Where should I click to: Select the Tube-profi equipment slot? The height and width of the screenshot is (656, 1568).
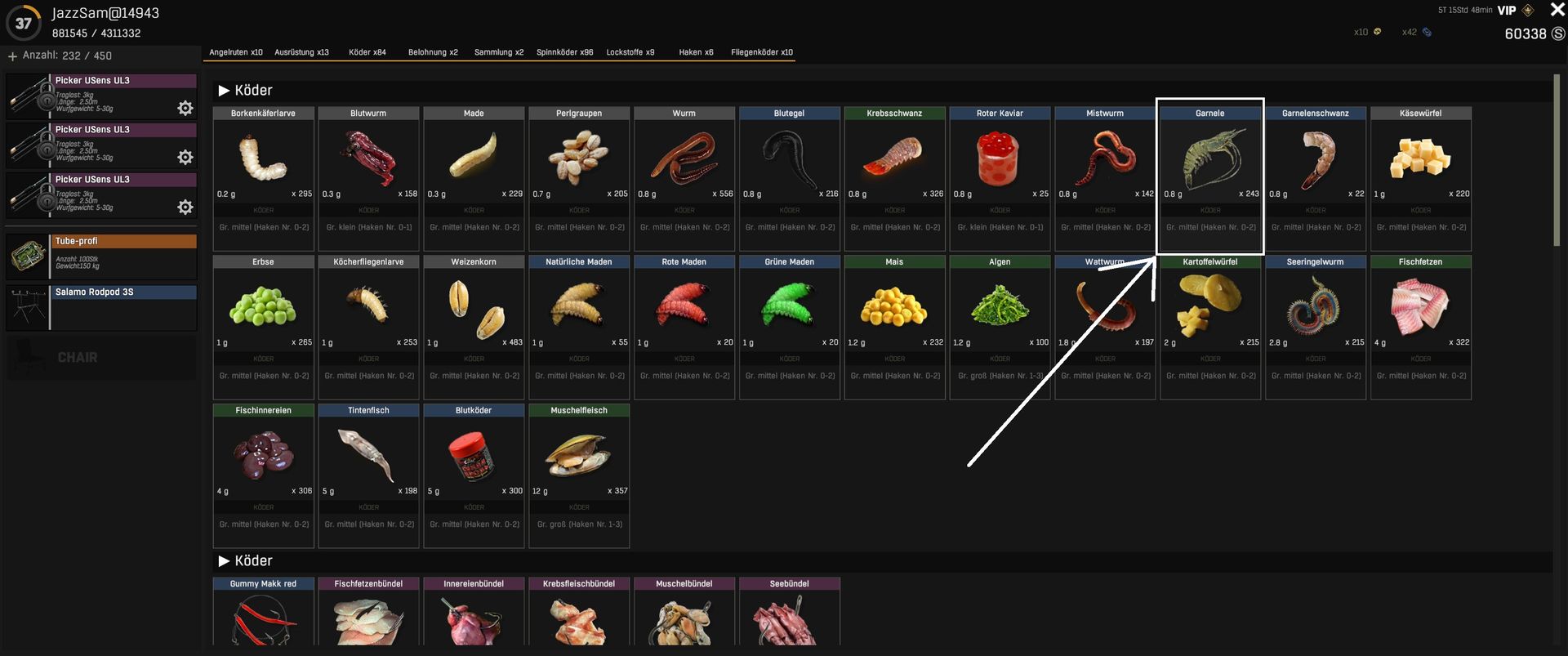click(x=101, y=257)
